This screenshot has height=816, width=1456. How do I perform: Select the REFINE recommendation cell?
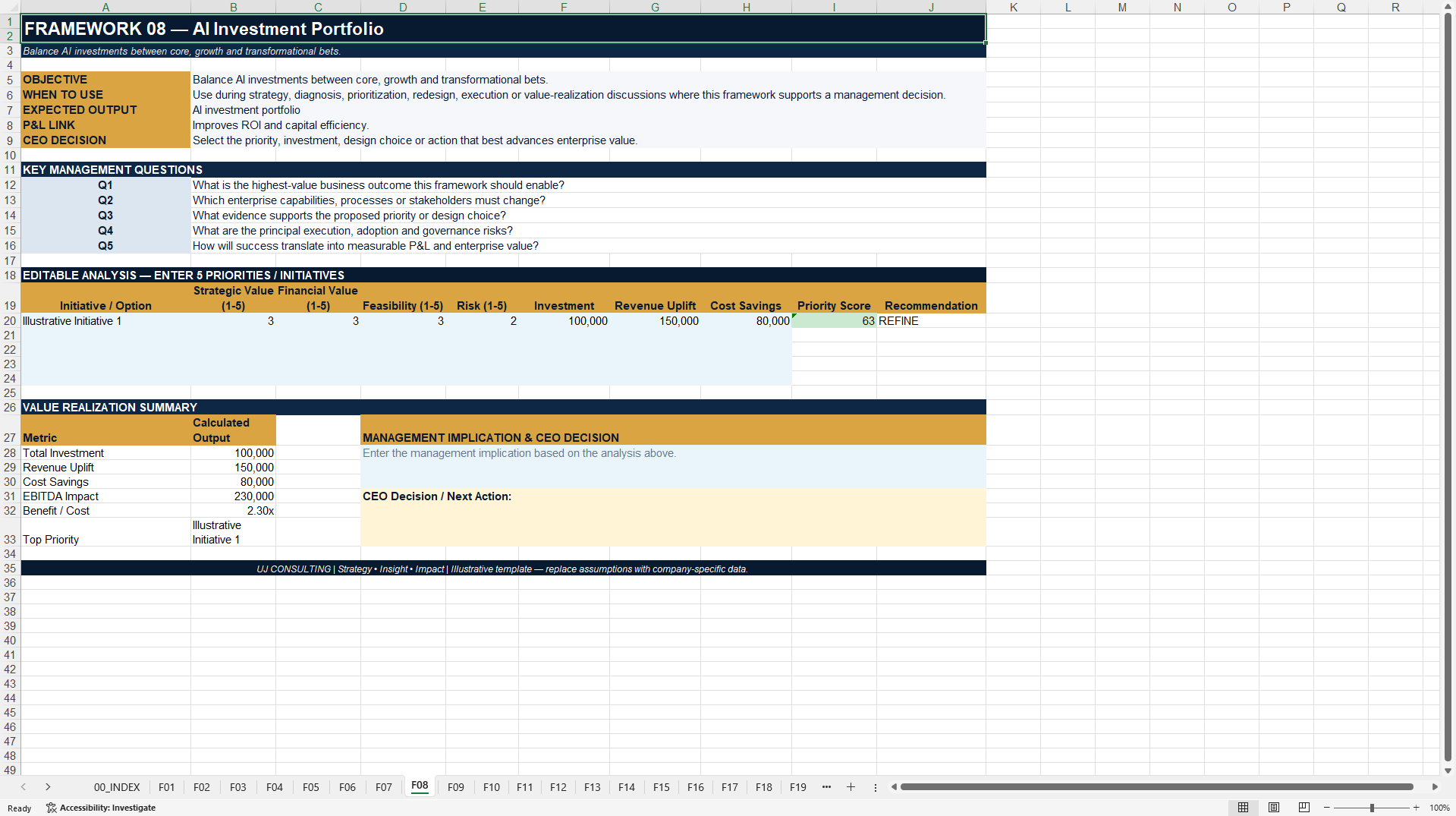pyautogui.click(x=931, y=321)
